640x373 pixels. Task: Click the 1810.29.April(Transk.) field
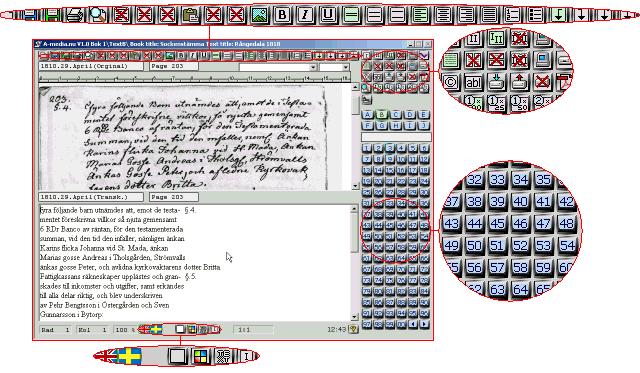tap(91, 197)
